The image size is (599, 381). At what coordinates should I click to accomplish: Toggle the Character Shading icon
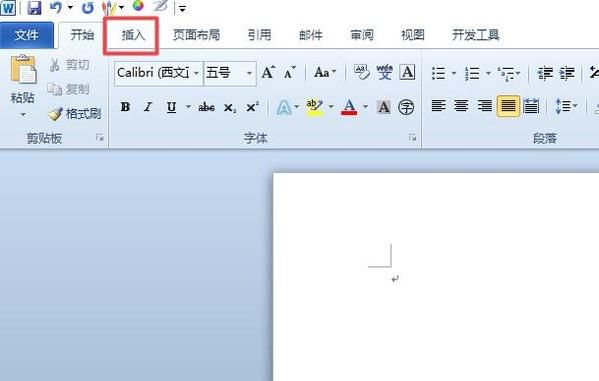(384, 107)
